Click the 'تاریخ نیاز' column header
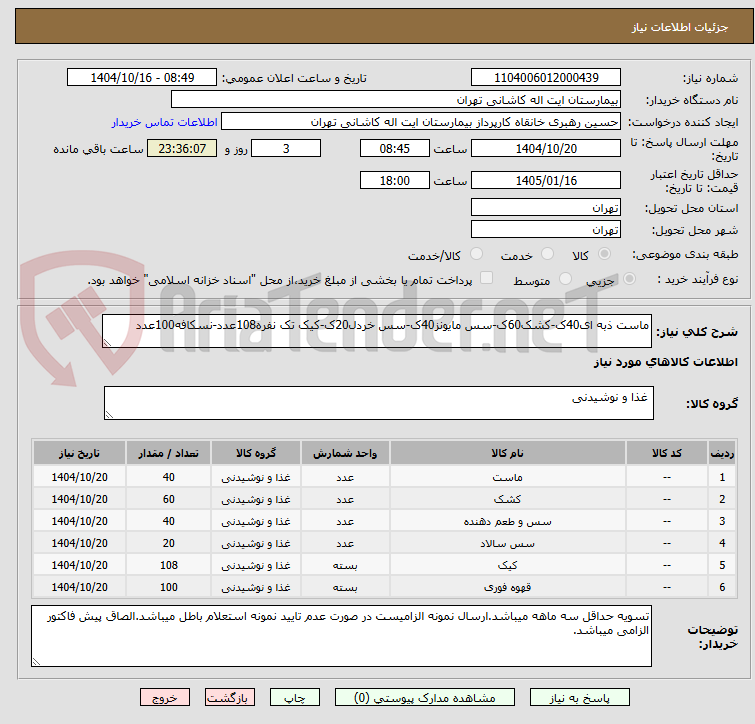 pos(79,453)
